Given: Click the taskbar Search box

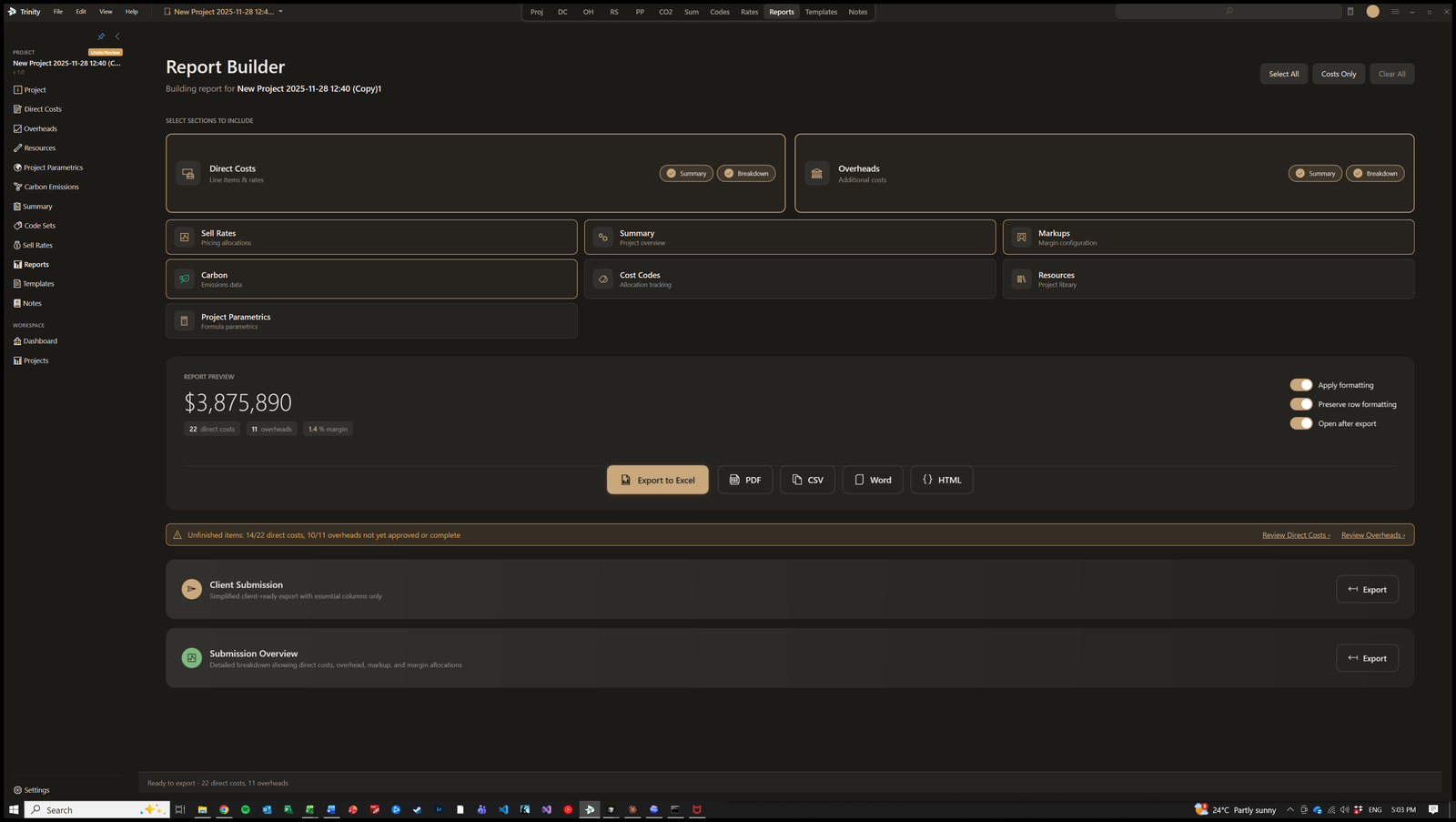Looking at the screenshot, I should click(x=96, y=809).
